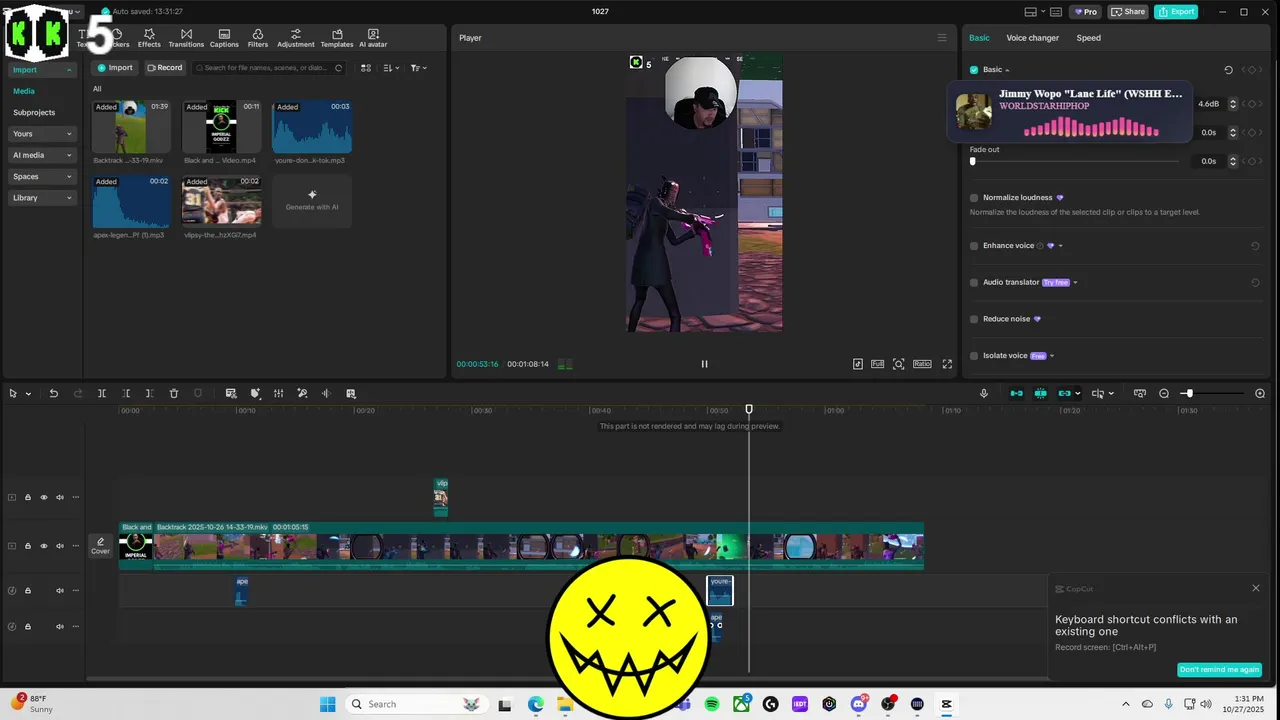
Task: Pause video playback
Action: 704,364
